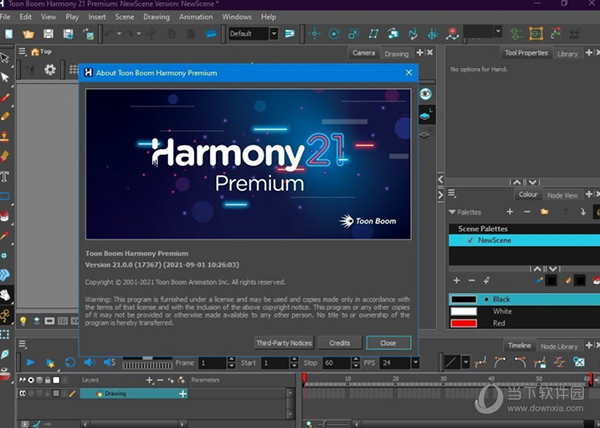The width and height of the screenshot is (600, 428).
Task: Toggle the sound scrubbing icon
Action: 109,362
